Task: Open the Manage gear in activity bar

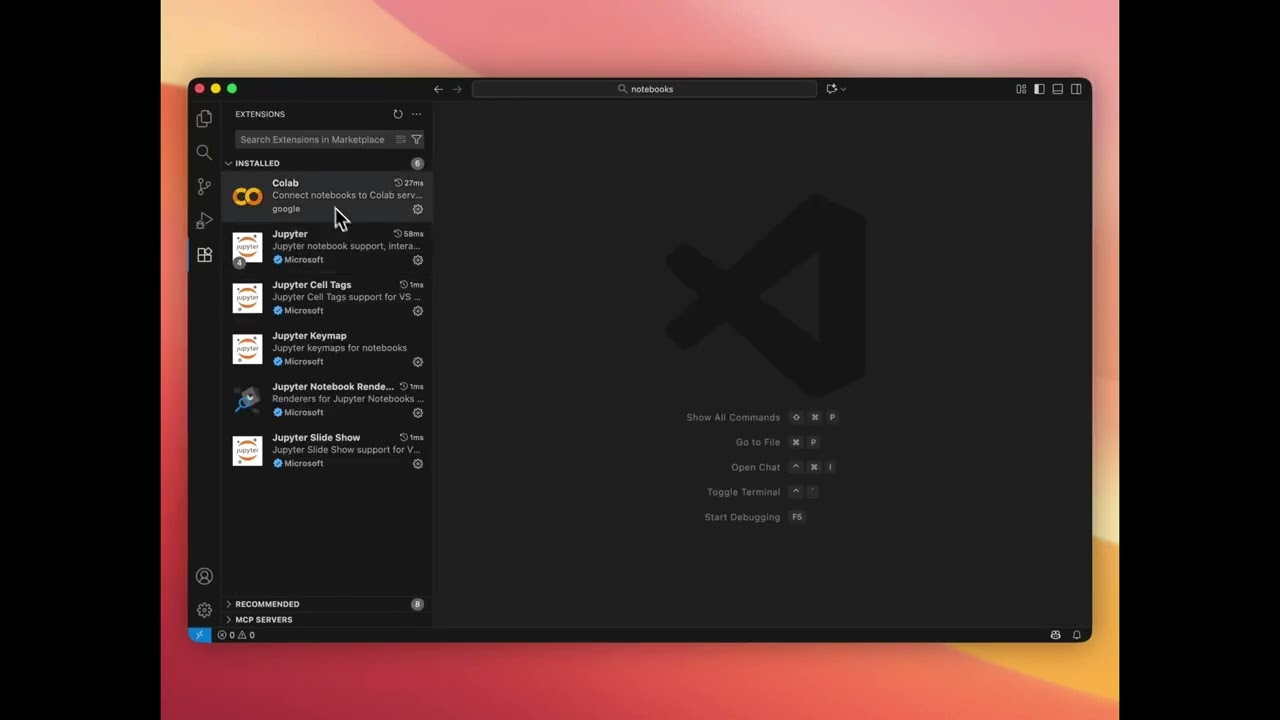Action: (x=204, y=610)
